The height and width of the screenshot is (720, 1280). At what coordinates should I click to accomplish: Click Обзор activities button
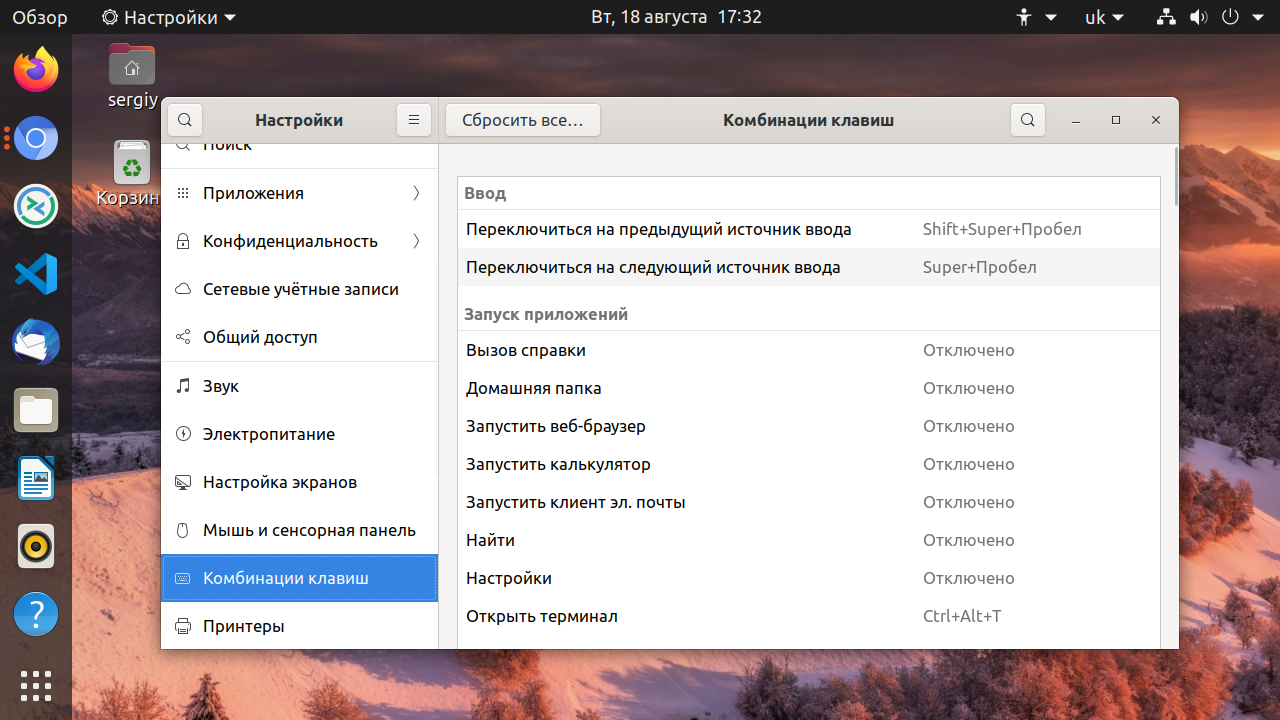click(x=39, y=17)
